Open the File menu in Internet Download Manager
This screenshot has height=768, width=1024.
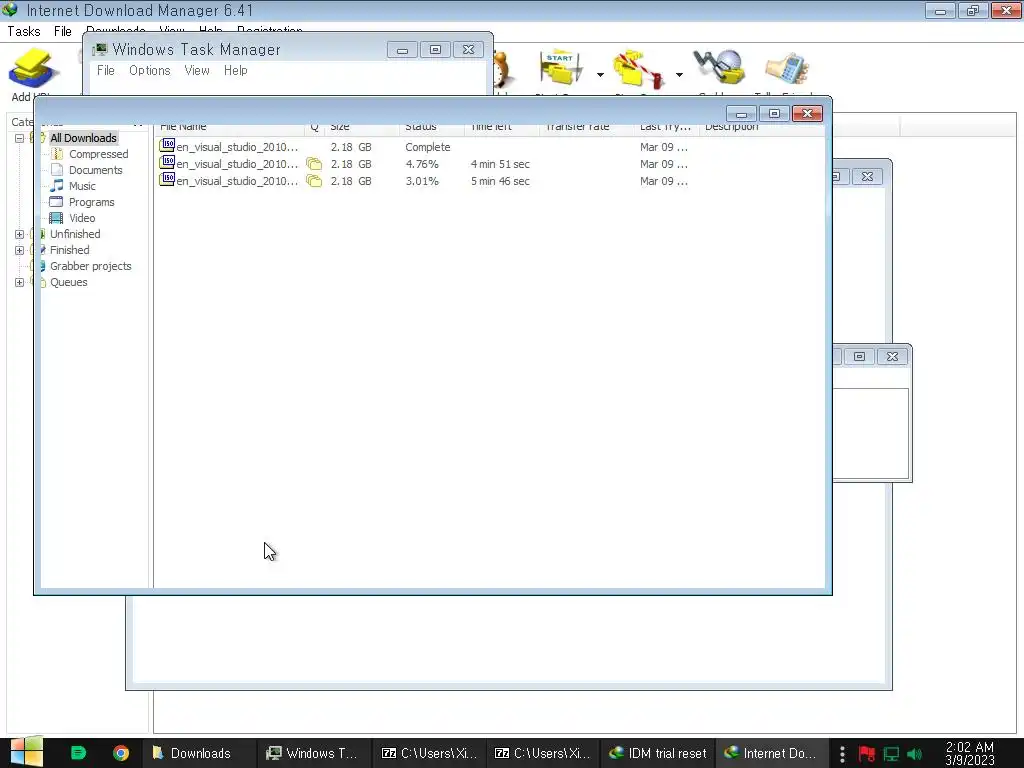(x=63, y=31)
